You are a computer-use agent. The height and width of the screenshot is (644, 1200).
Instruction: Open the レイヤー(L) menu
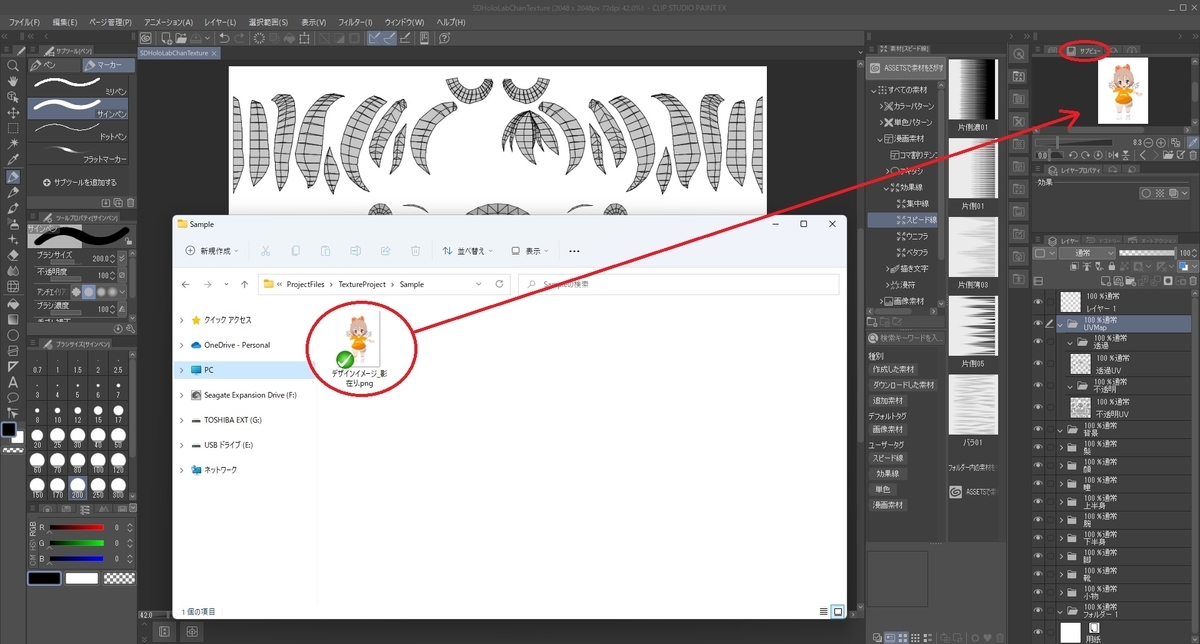pyautogui.click(x=219, y=21)
